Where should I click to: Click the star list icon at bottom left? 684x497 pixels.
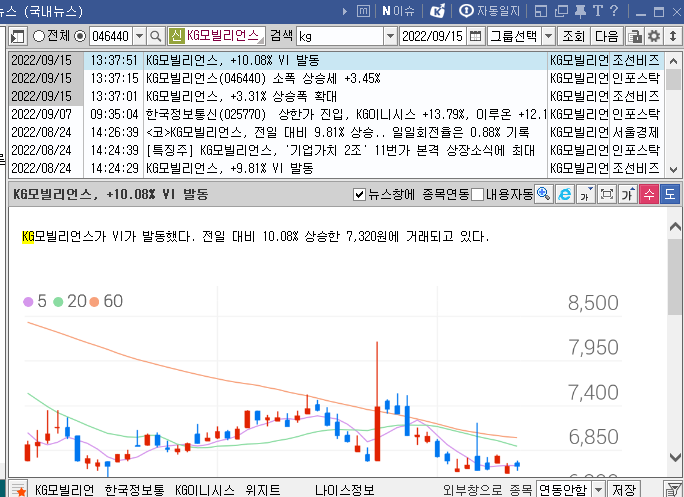(18, 489)
